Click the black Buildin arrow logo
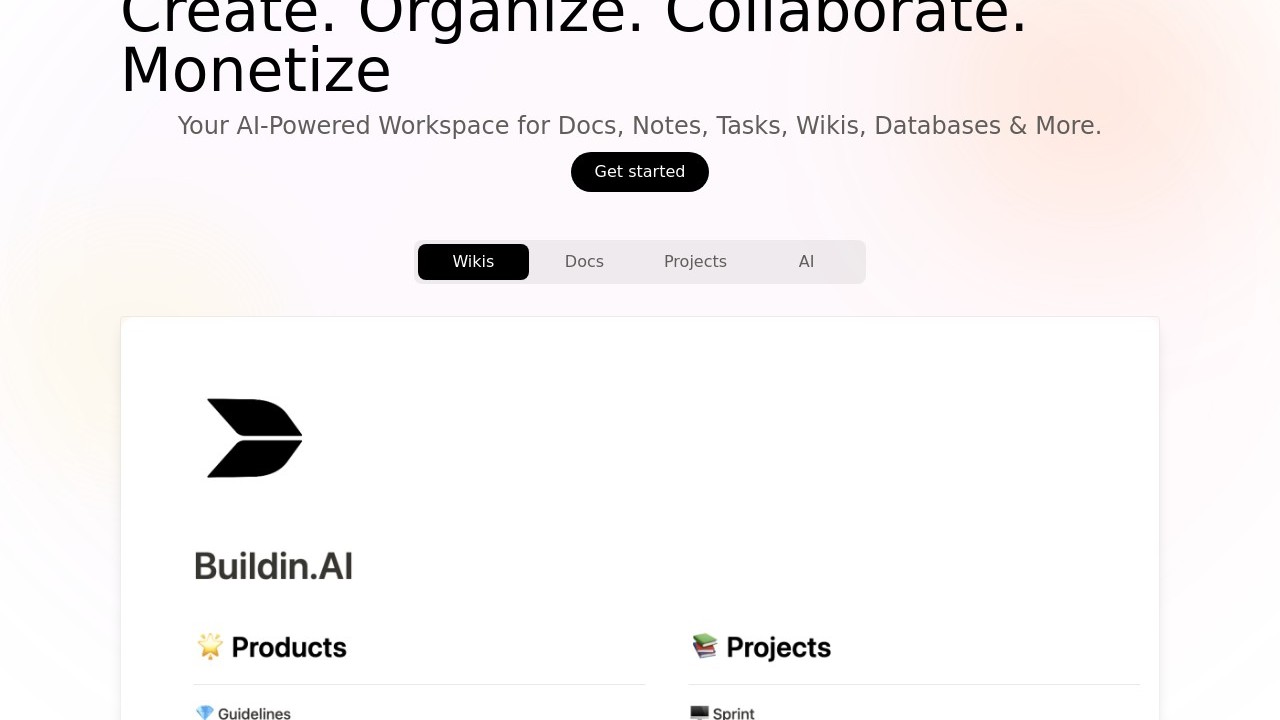This screenshot has height=720, width=1280. [254, 438]
